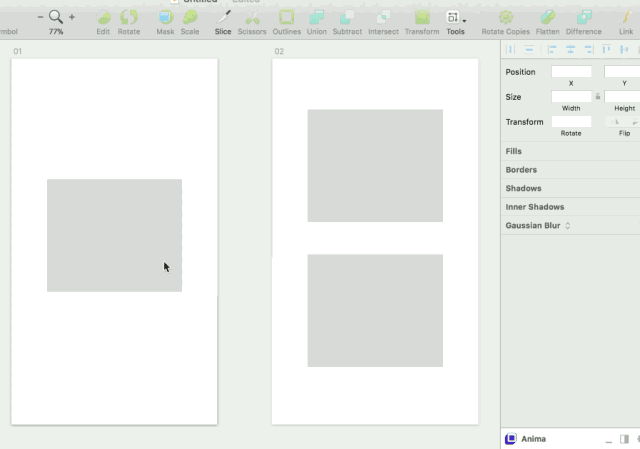This screenshot has width=640, height=449.
Task: Select the gray rectangle on artboard 01
Action: click(x=114, y=235)
